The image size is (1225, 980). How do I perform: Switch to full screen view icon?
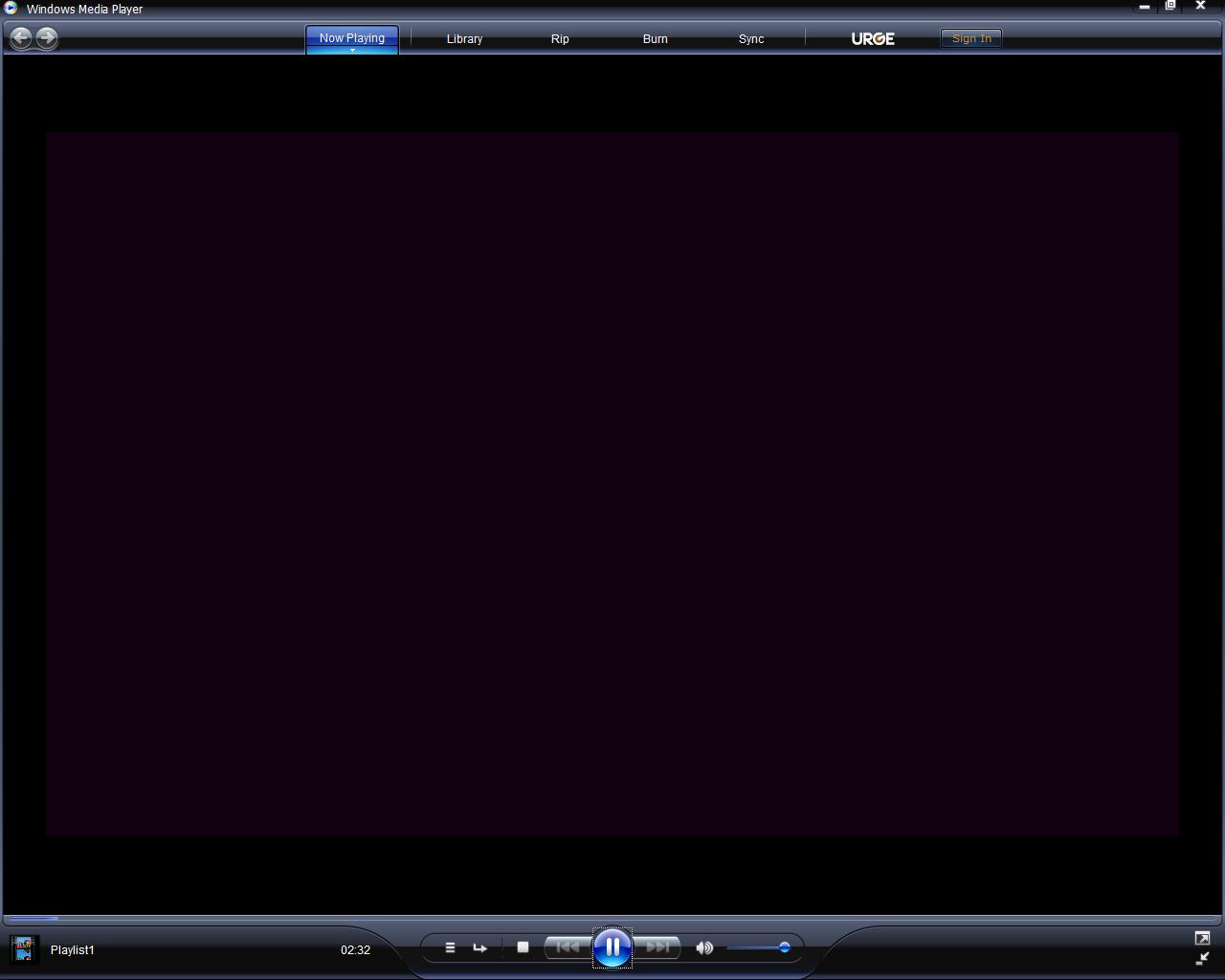1202,938
